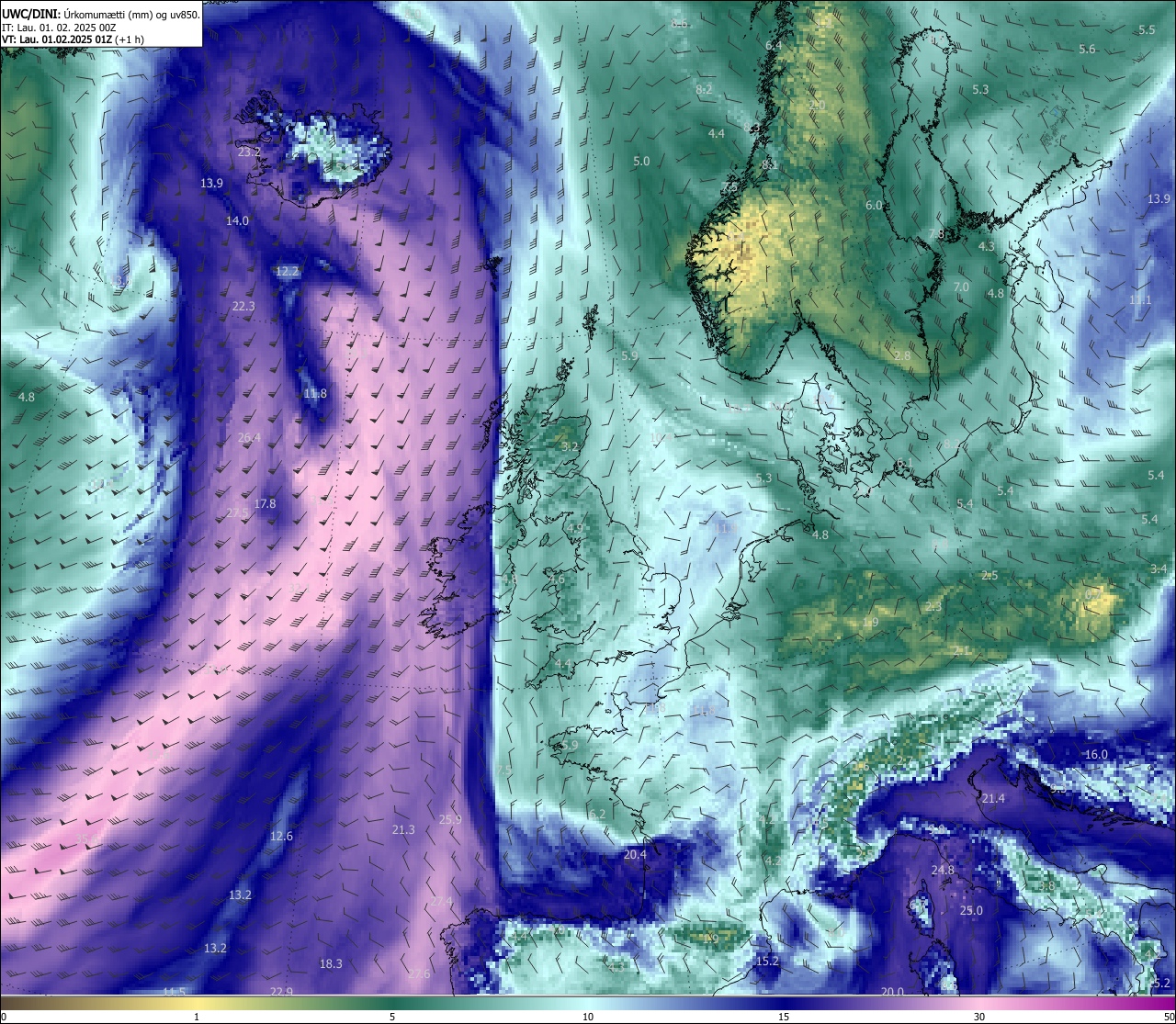Click the 4.4 value off Norway's coast
This screenshot has height=1024, width=1176.
click(x=717, y=133)
